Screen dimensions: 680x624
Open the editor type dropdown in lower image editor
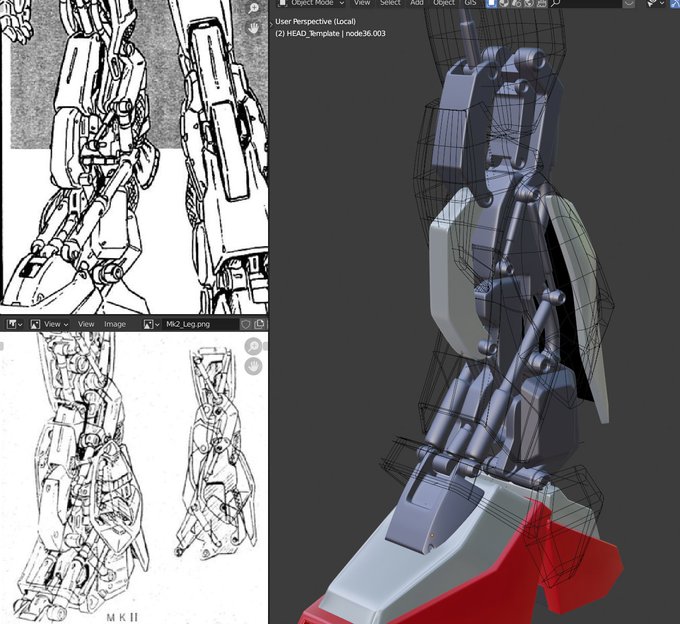15,324
